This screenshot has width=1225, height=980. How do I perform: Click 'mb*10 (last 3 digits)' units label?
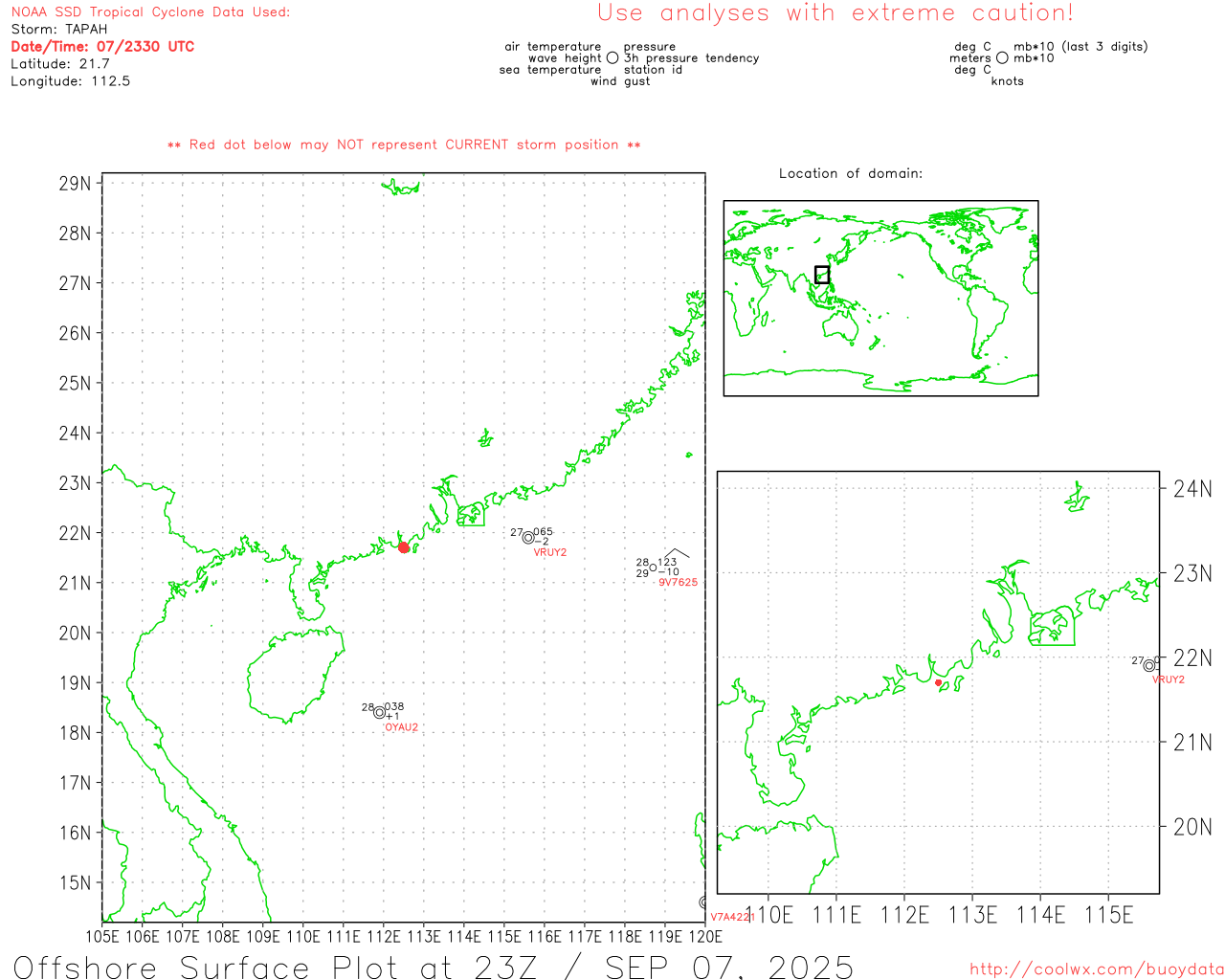pos(1080,47)
